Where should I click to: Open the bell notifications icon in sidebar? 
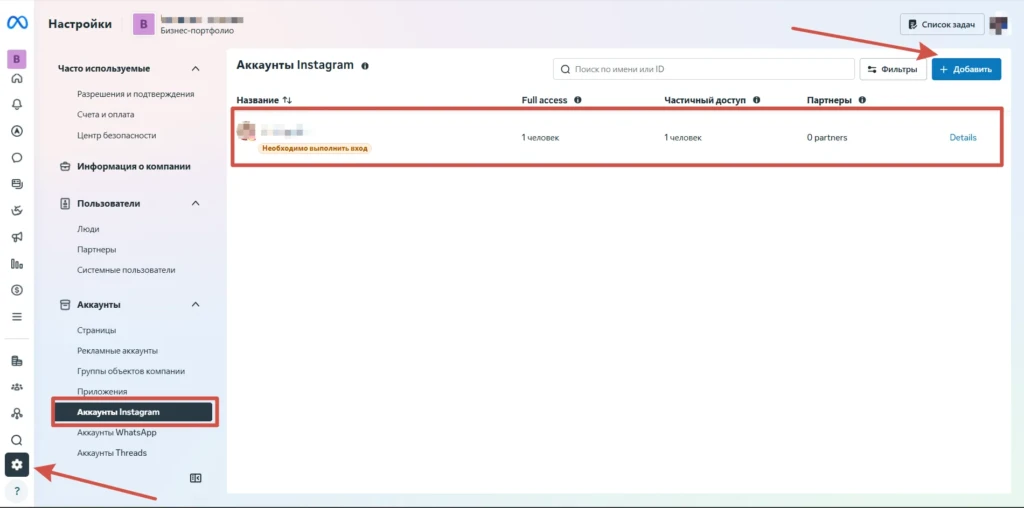pyautogui.click(x=17, y=104)
